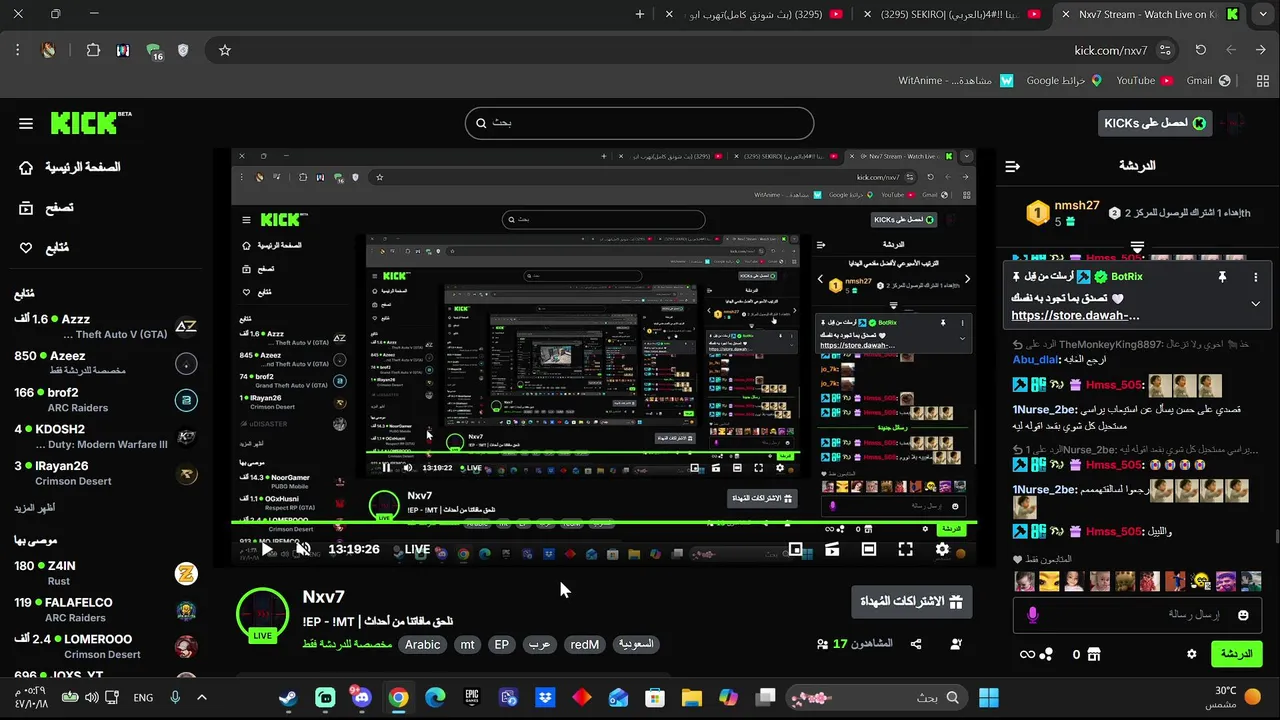Click the follow user icon beside share
This screenshot has height=720, width=1280.
[956, 645]
